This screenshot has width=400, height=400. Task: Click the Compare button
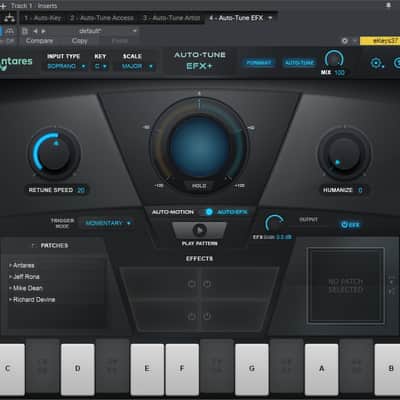39,41
